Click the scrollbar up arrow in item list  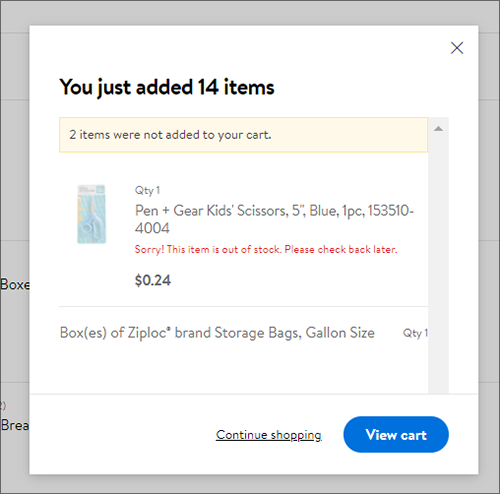(438, 129)
